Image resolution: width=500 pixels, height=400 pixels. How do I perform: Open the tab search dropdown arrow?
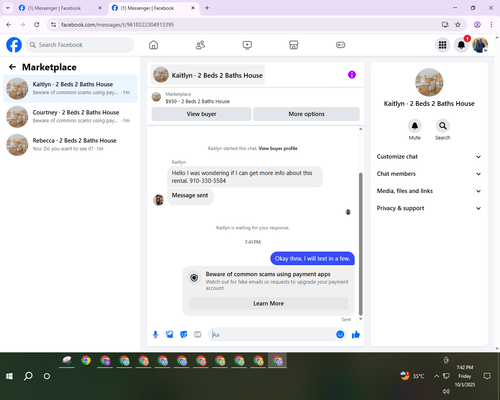pyautogui.click(x=7, y=8)
